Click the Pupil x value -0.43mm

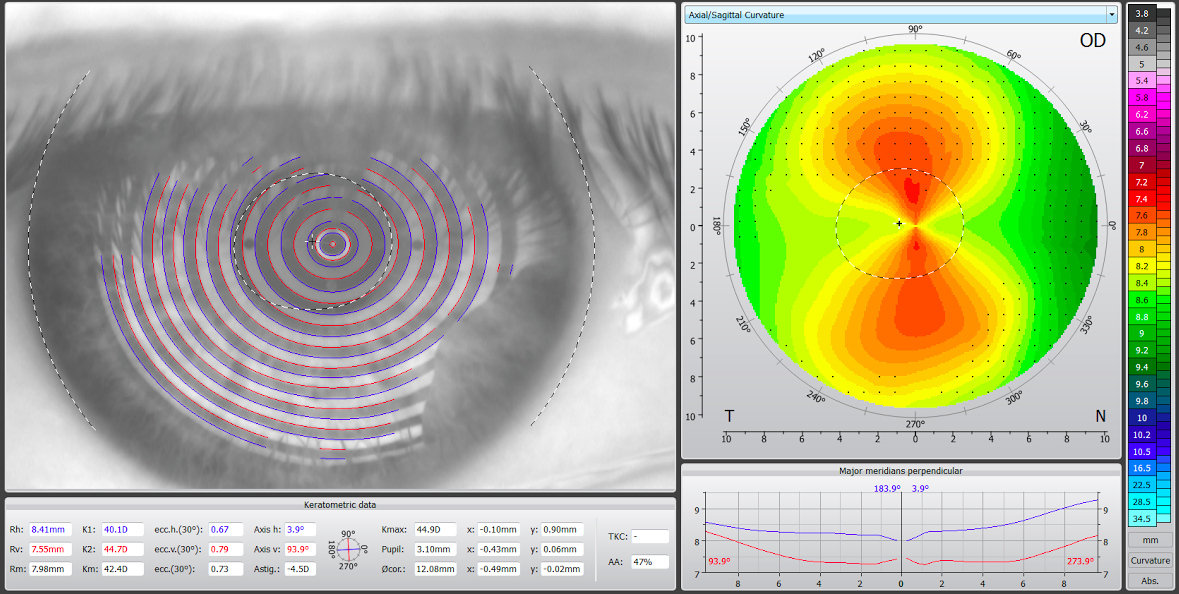pos(498,549)
